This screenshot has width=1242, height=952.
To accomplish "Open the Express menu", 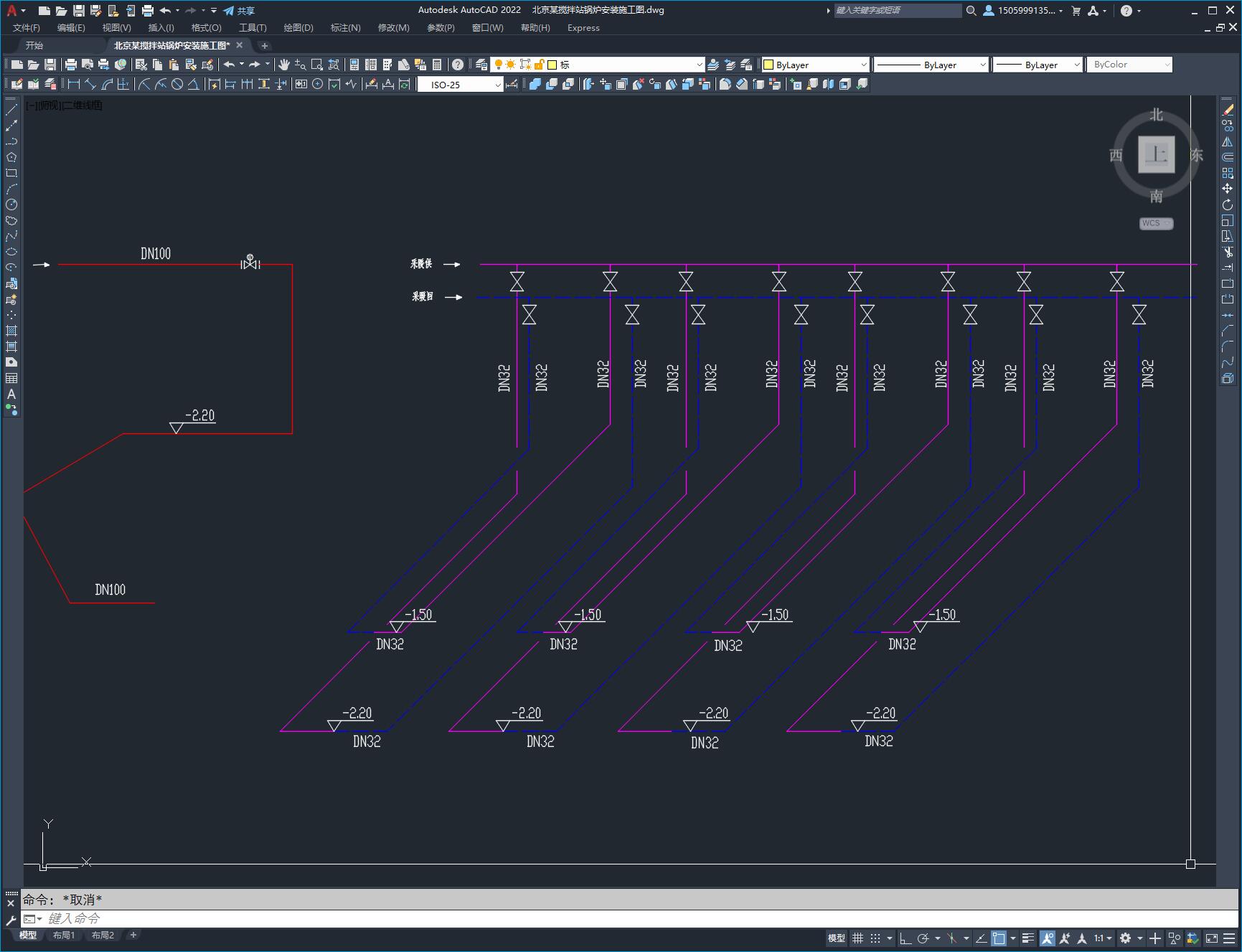I will tap(583, 28).
